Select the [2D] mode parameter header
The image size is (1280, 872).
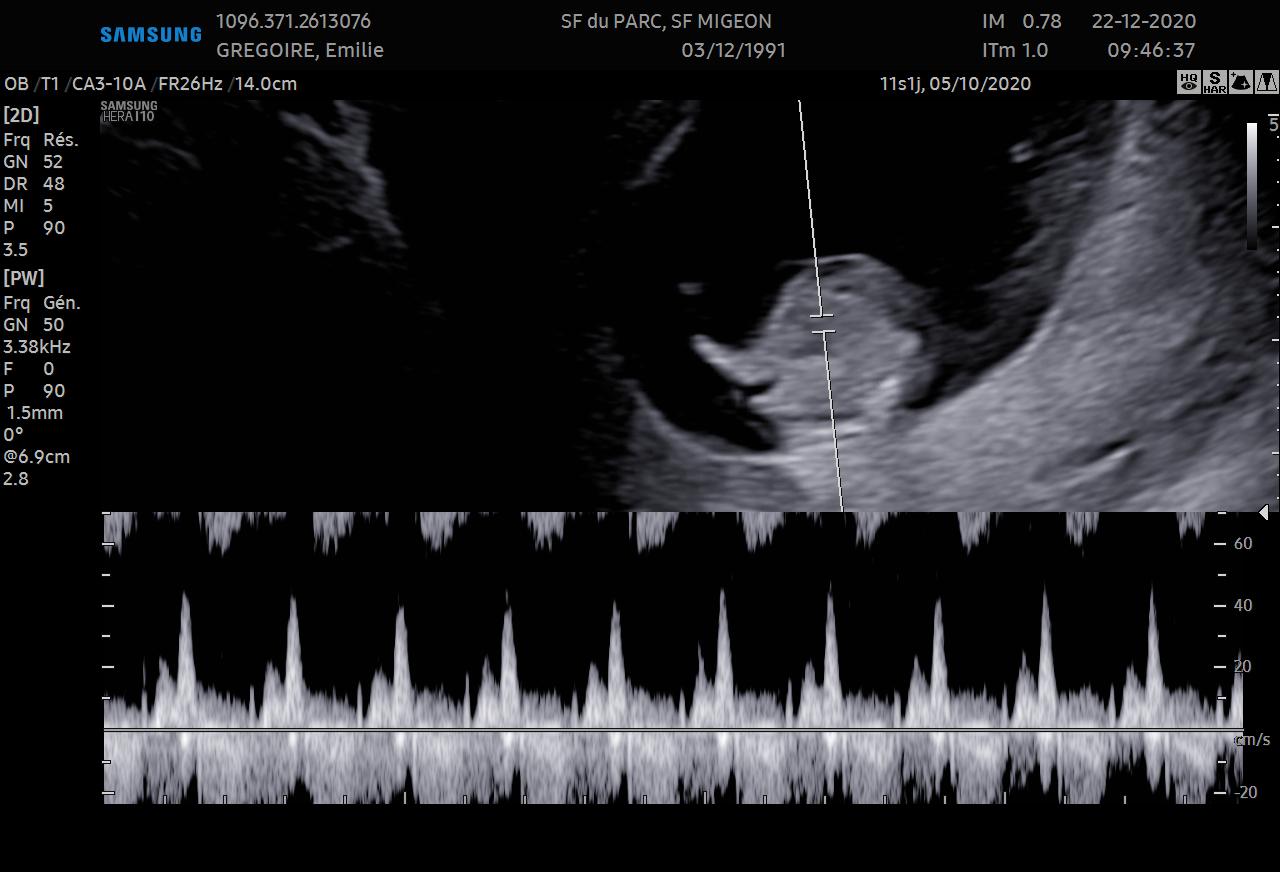[22, 115]
